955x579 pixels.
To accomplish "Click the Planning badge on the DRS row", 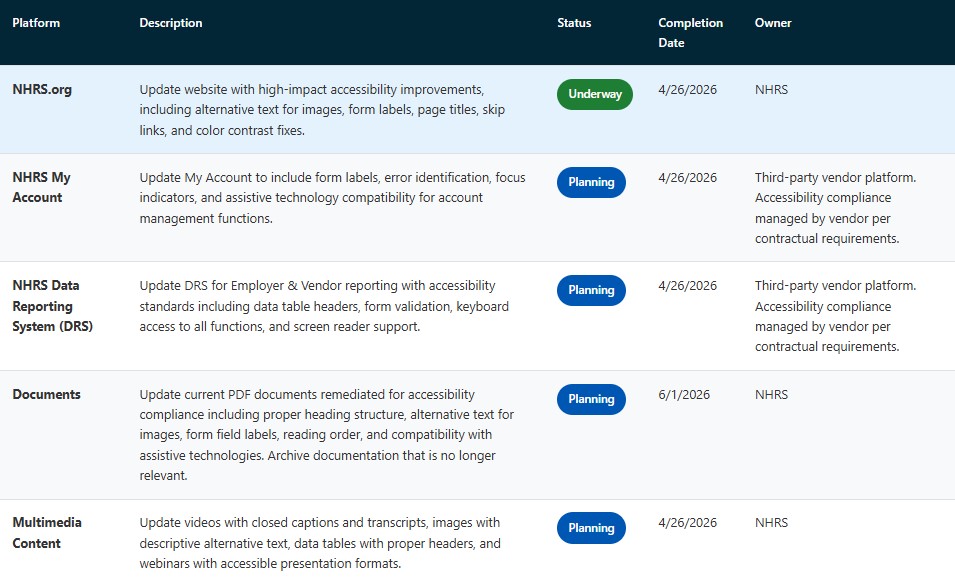I will 591,290.
